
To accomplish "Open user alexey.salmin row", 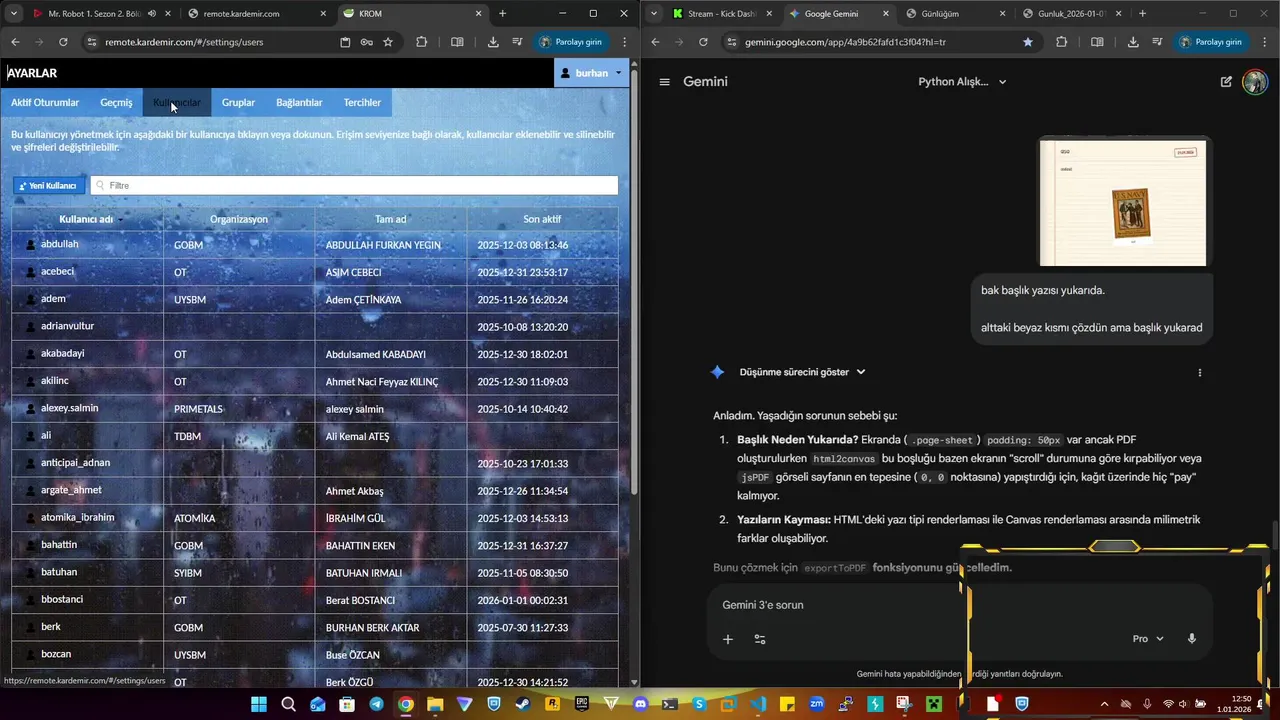I will pyautogui.click(x=315, y=409).
